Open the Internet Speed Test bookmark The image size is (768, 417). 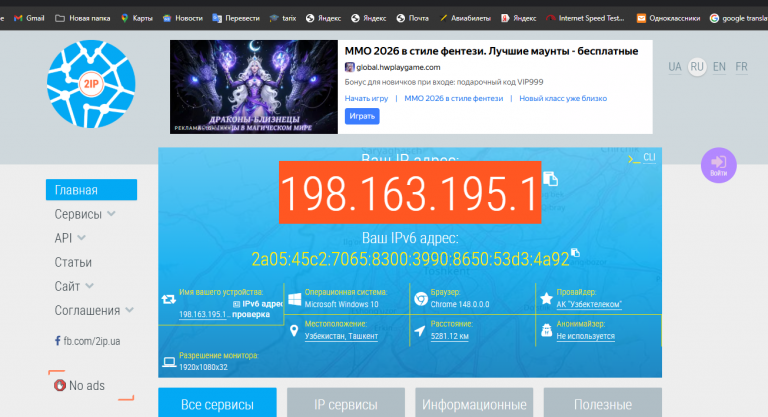[x=585, y=18]
